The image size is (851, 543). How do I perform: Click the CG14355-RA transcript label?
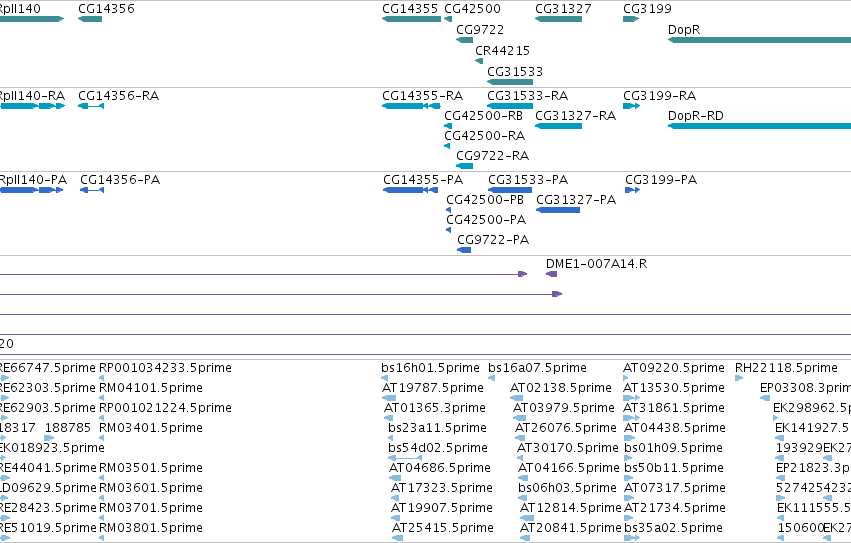tap(422, 96)
